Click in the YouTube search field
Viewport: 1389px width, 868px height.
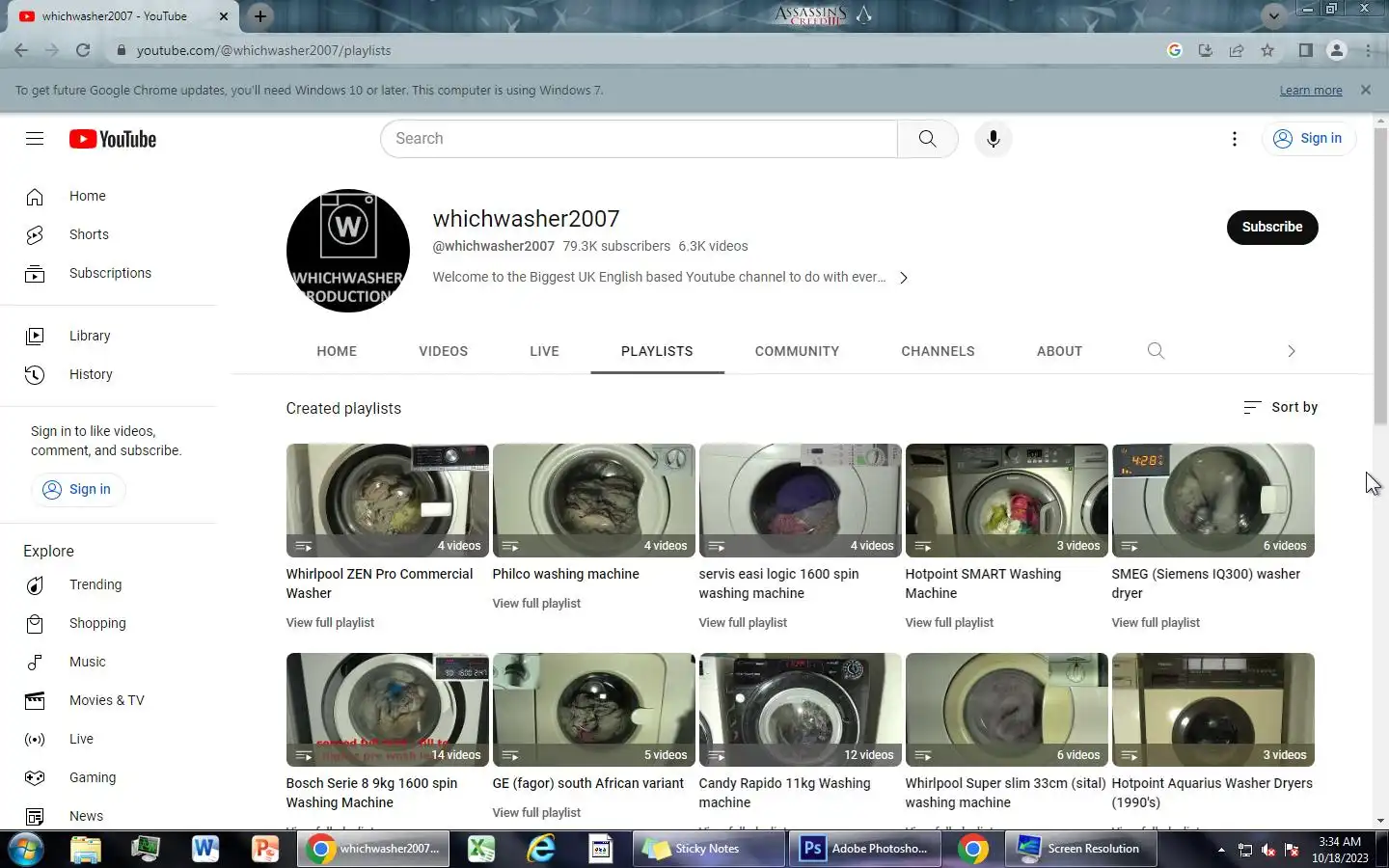tap(639, 139)
